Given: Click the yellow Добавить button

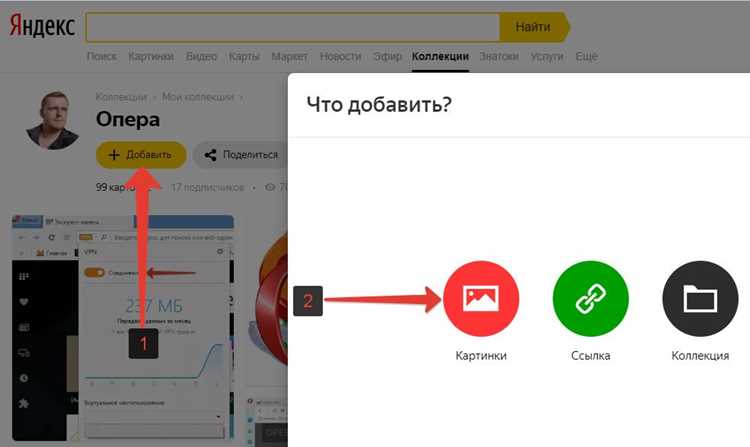Looking at the screenshot, I should tap(141, 155).
